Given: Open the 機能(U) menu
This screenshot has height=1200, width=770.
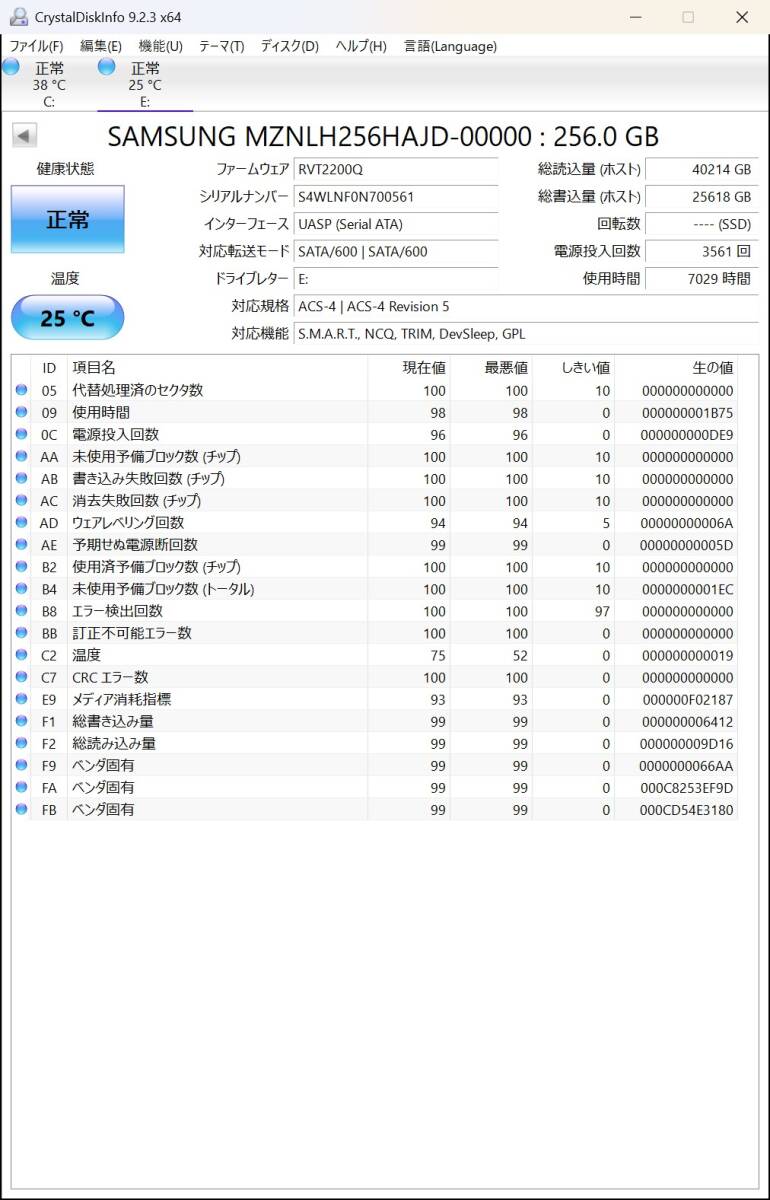Looking at the screenshot, I should [x=160, y=46].
